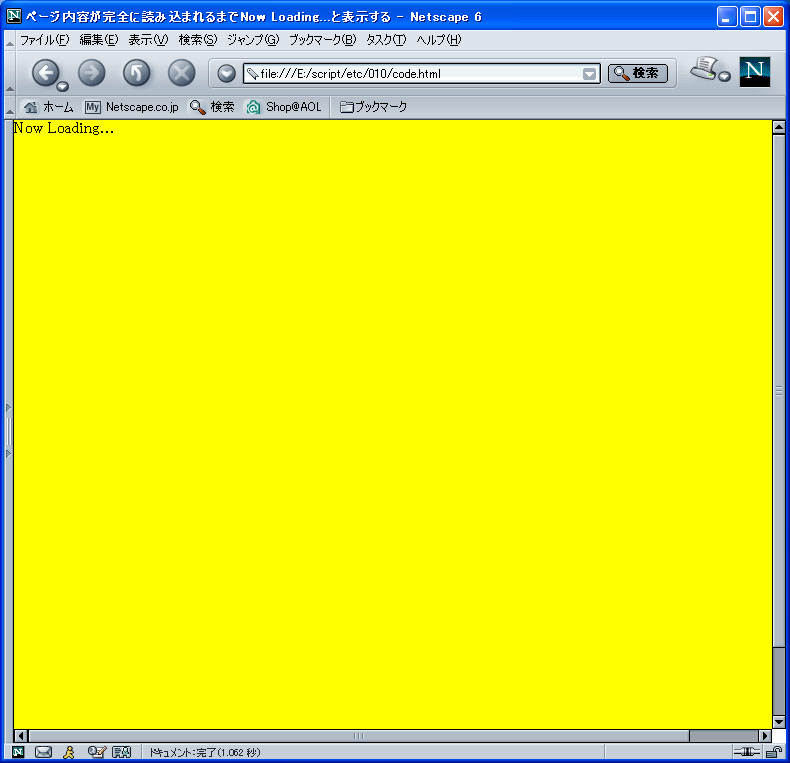The width and height of the screenshot is (790, 763).
Task: Open Instant Messenger running man icon
Action: coord(69,752)
